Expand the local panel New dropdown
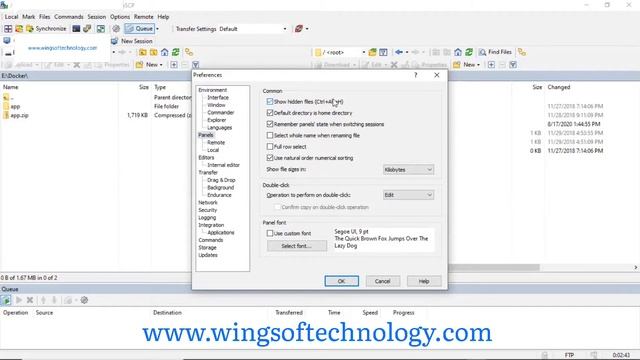 click(161, 64)
